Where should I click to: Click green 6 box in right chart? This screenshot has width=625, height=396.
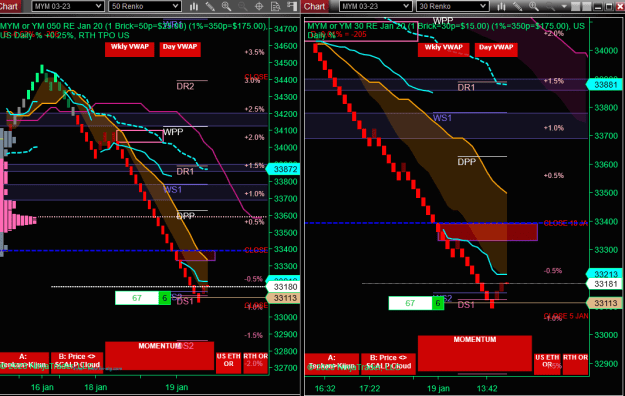click(438, 303)
